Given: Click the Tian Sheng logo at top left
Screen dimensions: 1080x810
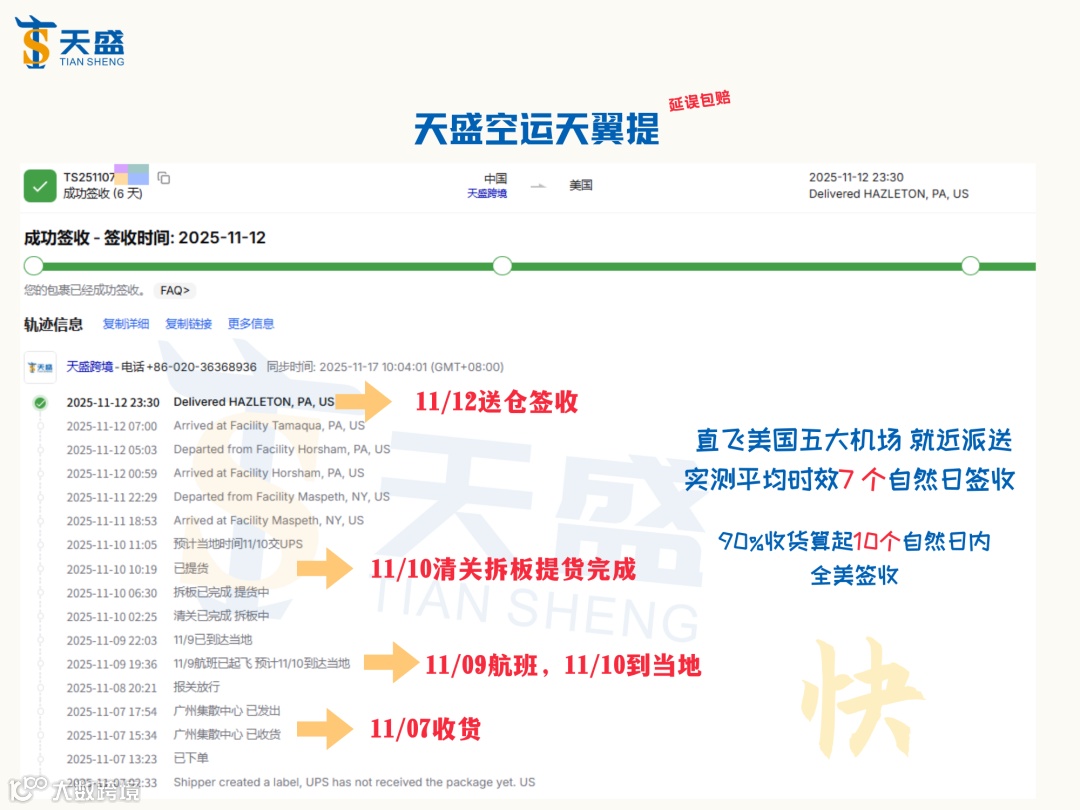Looking at the screenshot, I should (70, 43).
